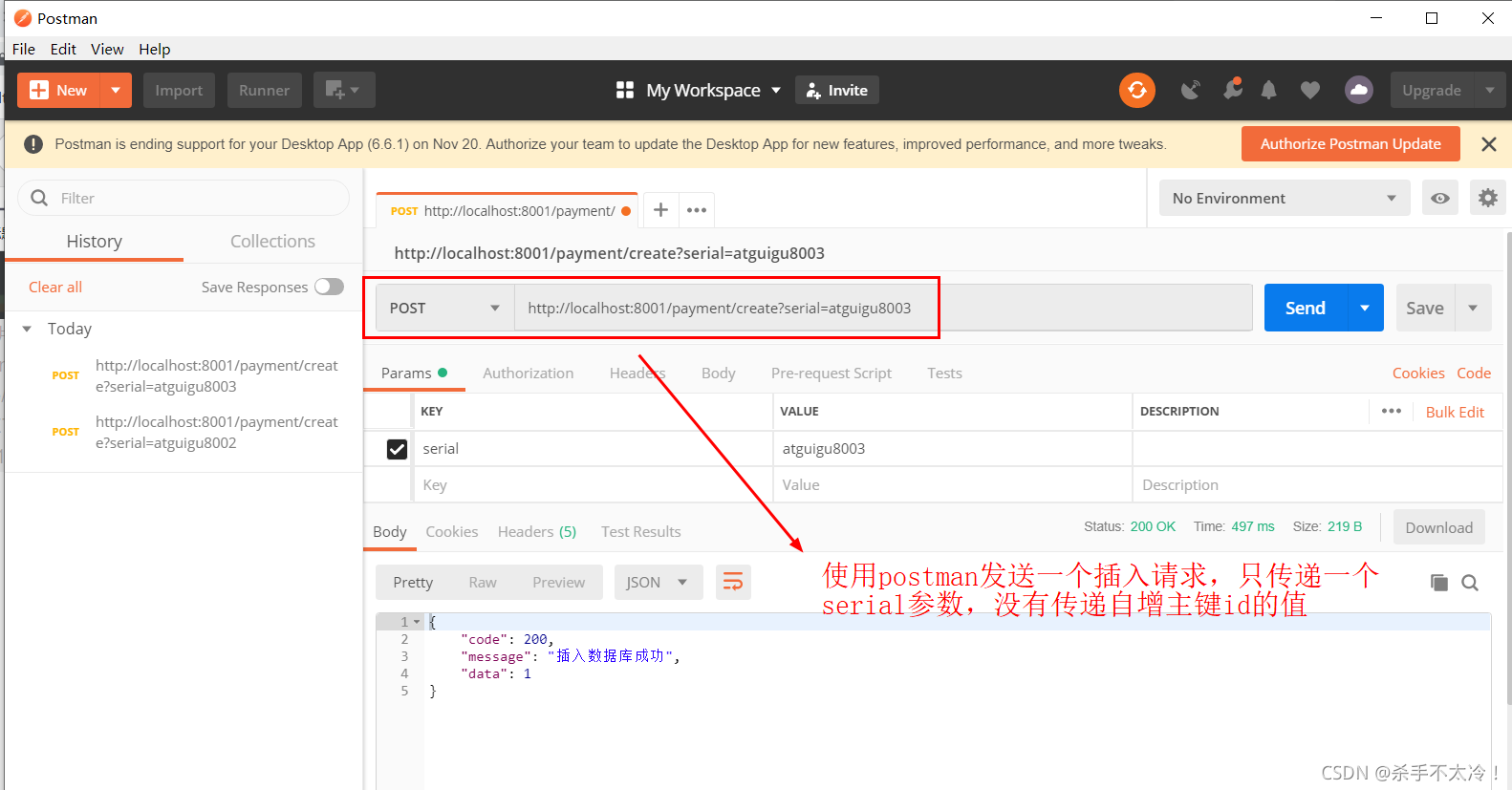Open Upgrade dropdown arrow
Screen dimensions: 1512x790
tap(1490, 90)
